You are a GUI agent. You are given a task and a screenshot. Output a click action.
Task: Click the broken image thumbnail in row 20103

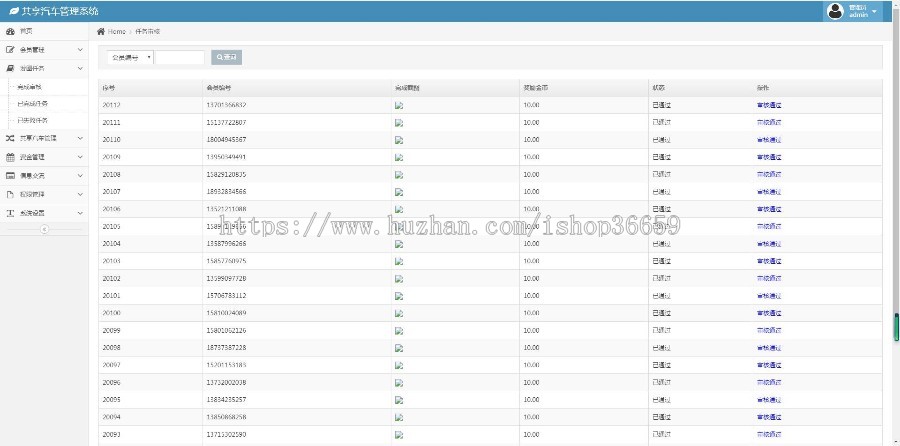(399, 262)
